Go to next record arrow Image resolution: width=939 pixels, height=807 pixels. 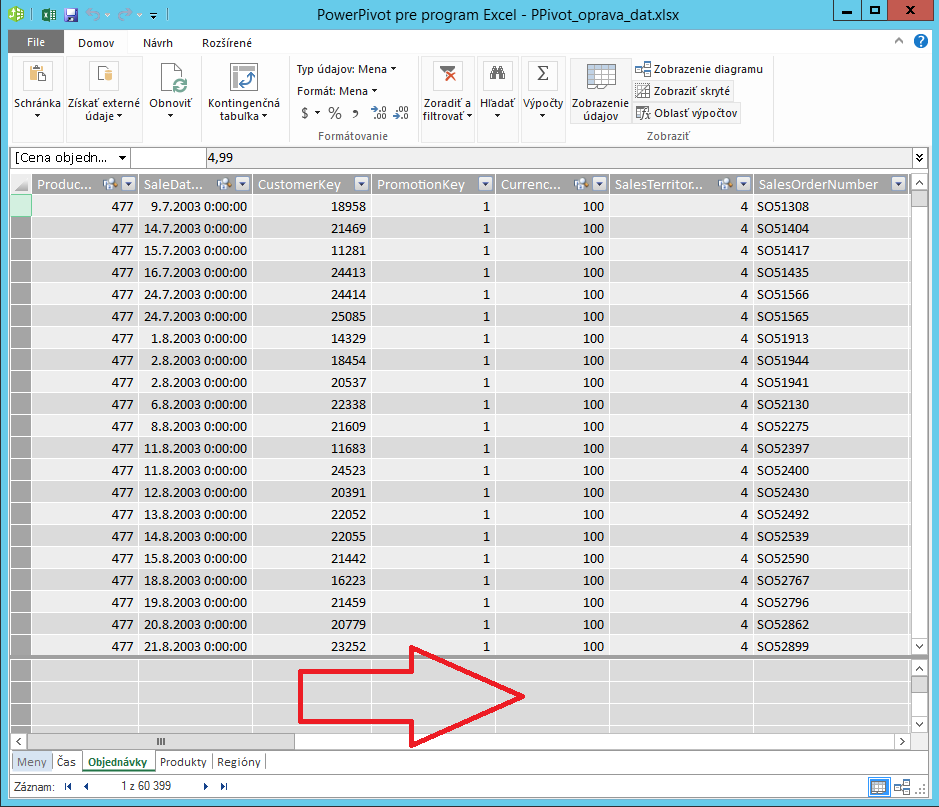pyautogui.click(x=205, y=787)
